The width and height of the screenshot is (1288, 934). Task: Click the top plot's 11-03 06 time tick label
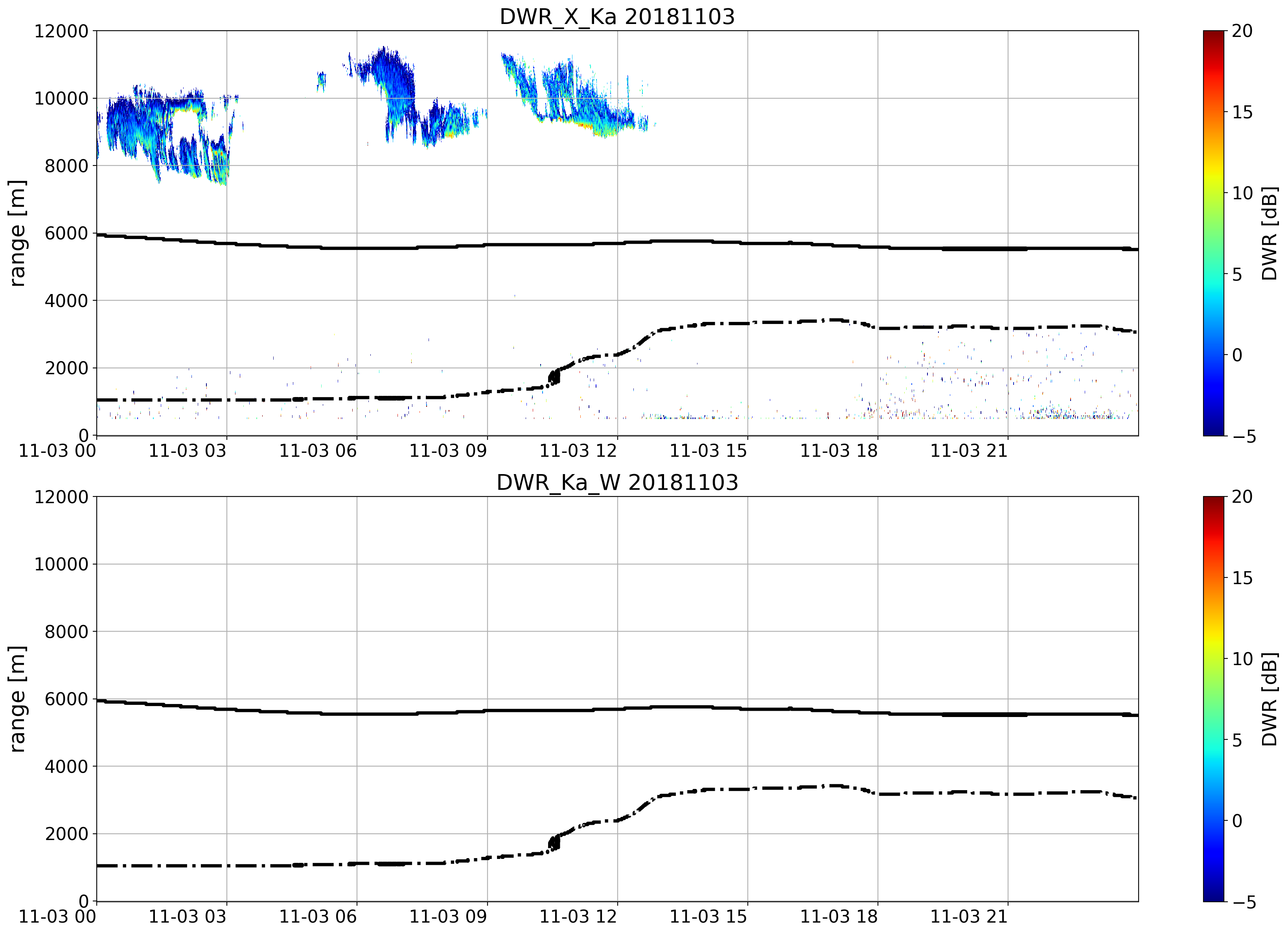click(x=317, y=451)
